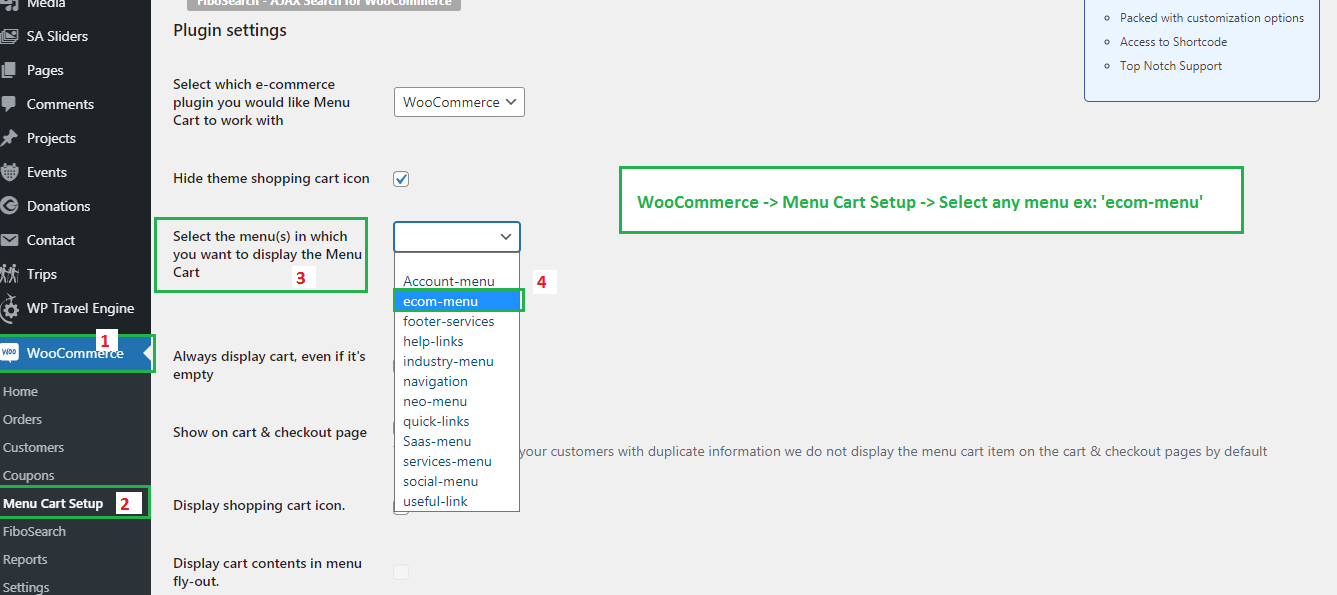Screen dimensions: 1337x595
Task: Click the Projects pin icon
Action: [9, 138]
